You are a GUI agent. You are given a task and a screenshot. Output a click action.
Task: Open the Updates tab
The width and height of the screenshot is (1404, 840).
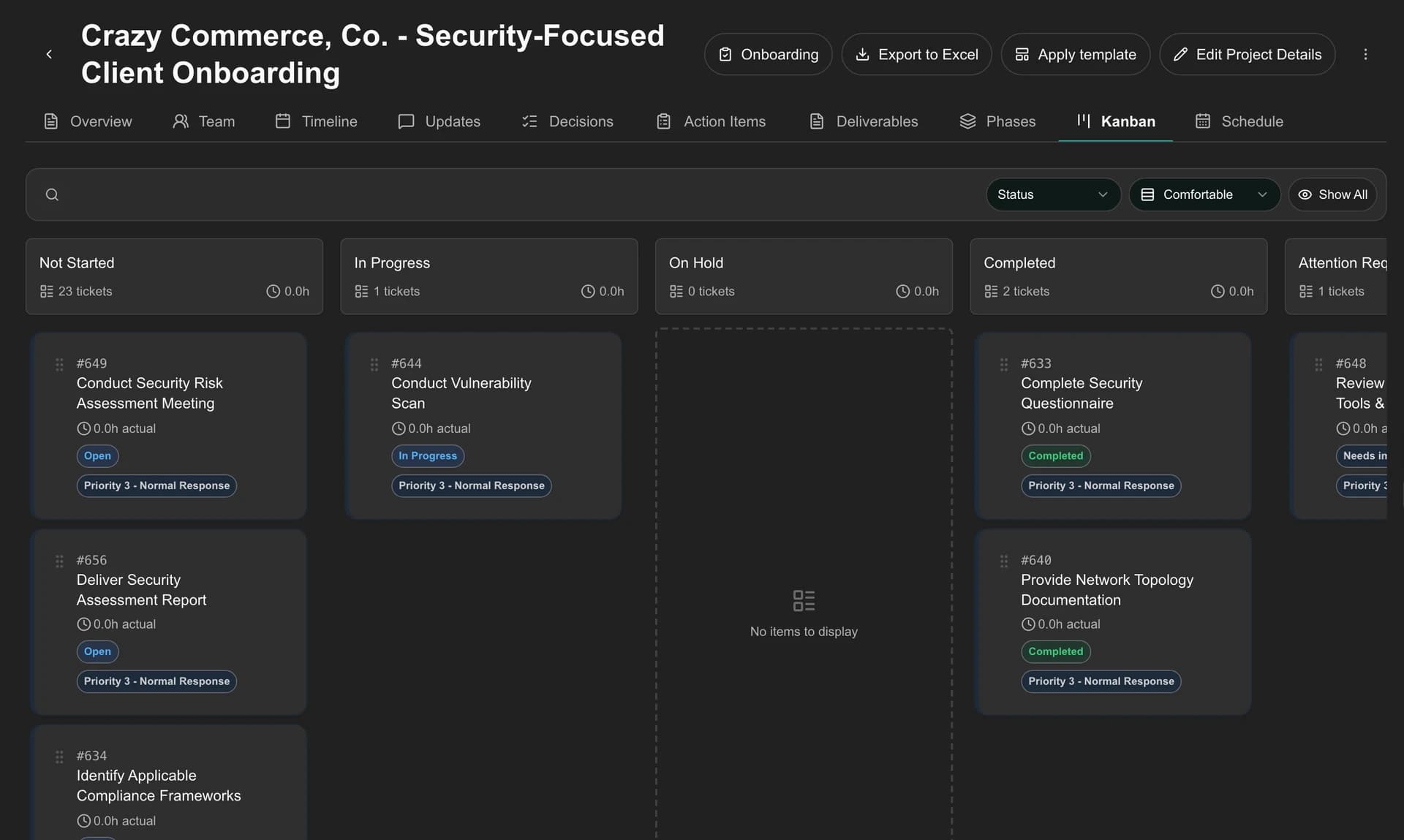(439, 121)
